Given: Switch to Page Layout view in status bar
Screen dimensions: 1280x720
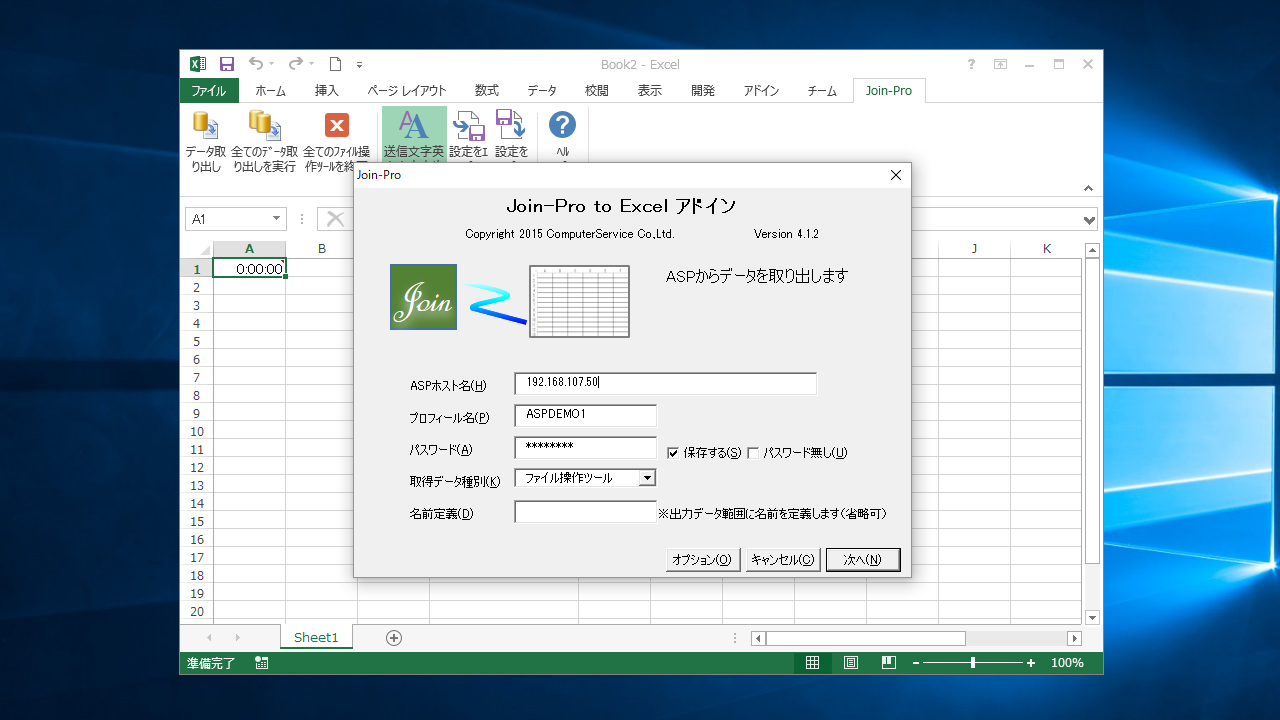Looking at the screenshot, I should pos(850,663).
